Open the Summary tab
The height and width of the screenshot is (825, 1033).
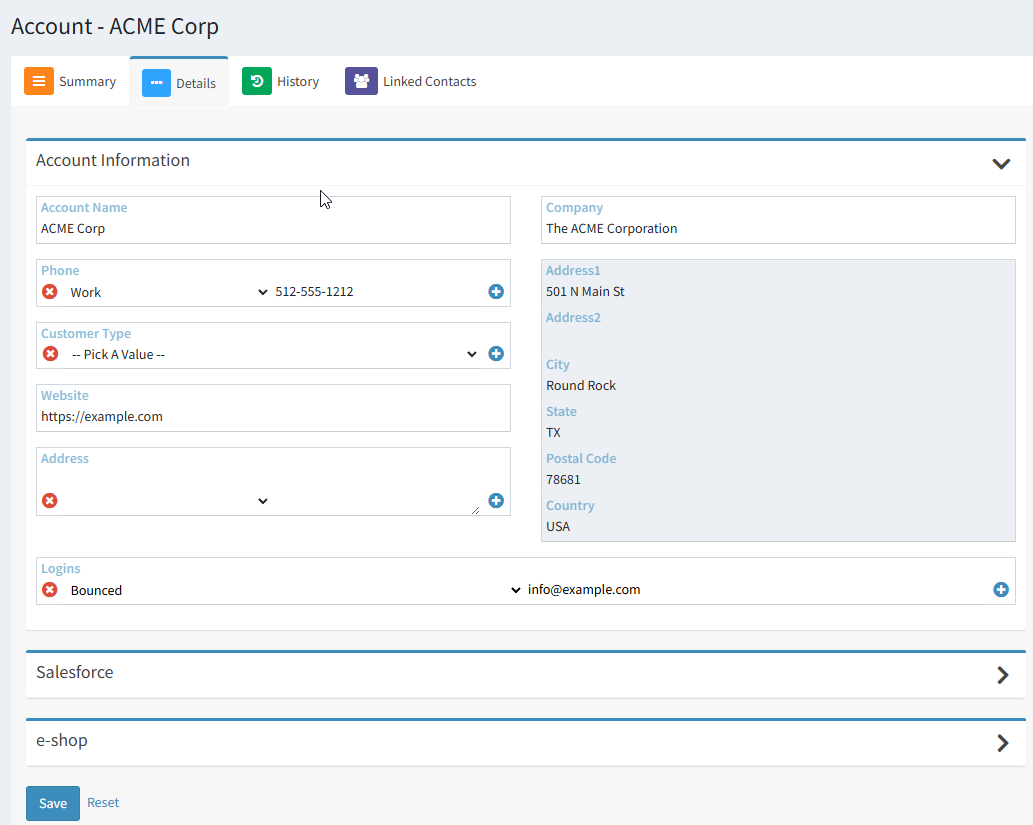coord(70,82)
